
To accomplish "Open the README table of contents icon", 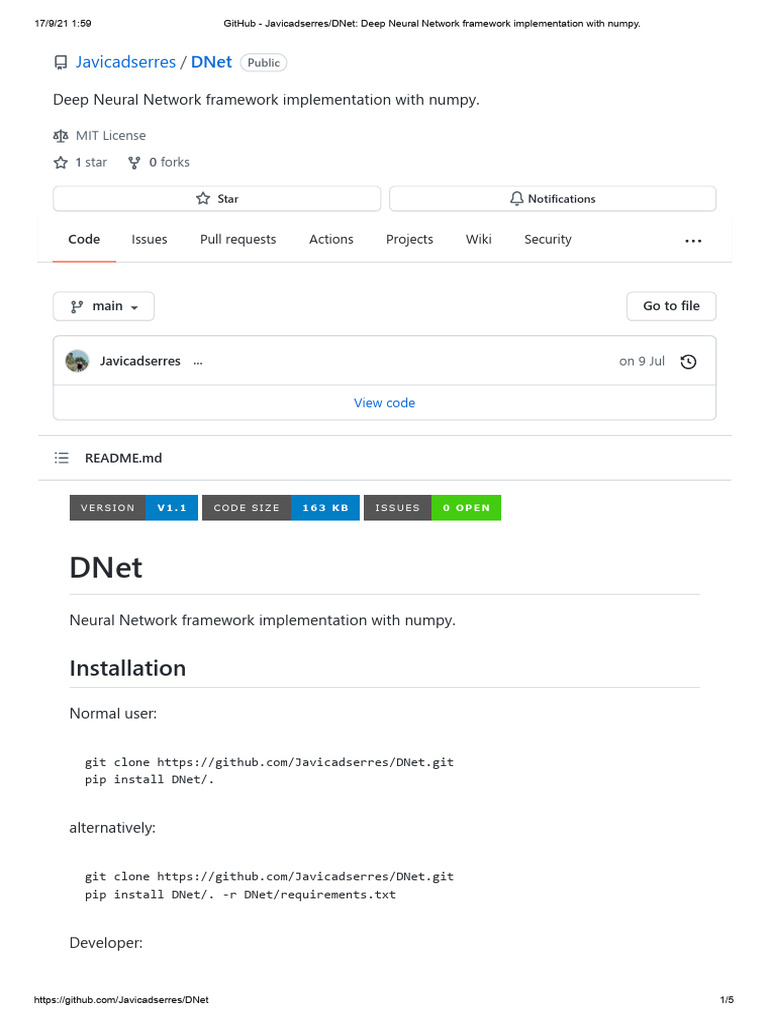I will coord(62,458).
